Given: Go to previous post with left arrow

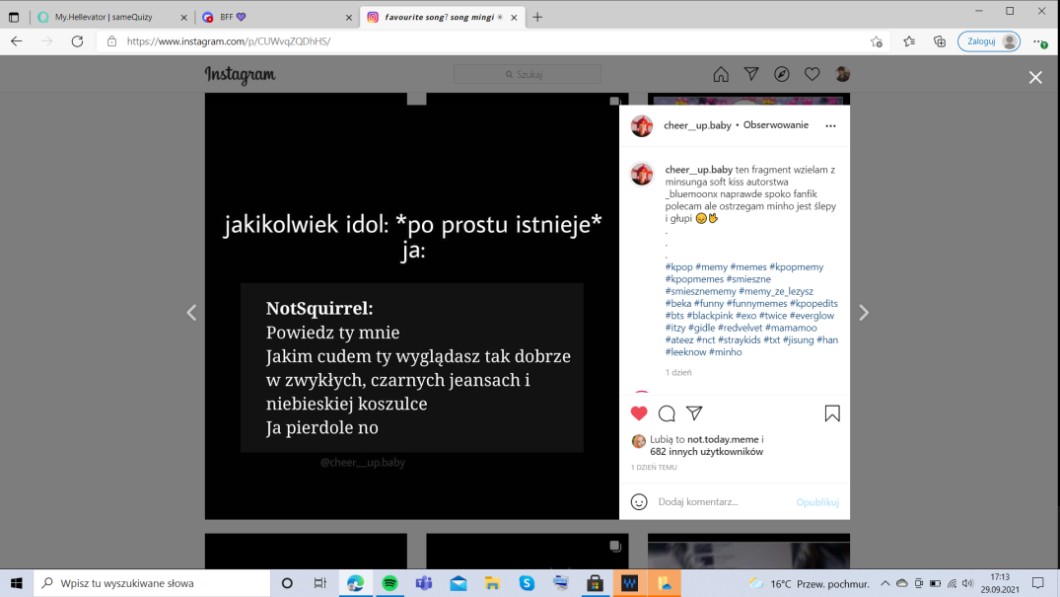Looking at the screenshot, I should pos(191,313).
